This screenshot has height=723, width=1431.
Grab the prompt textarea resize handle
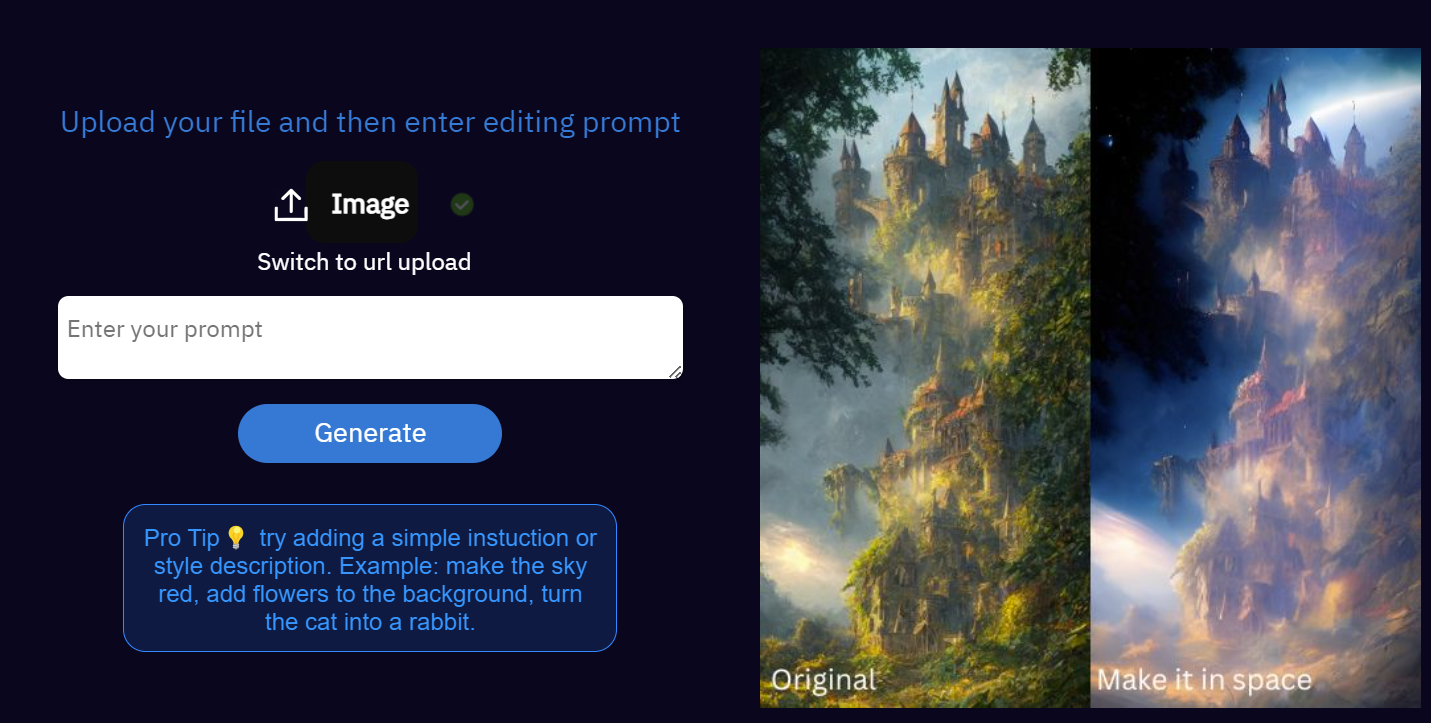point(675,371)
